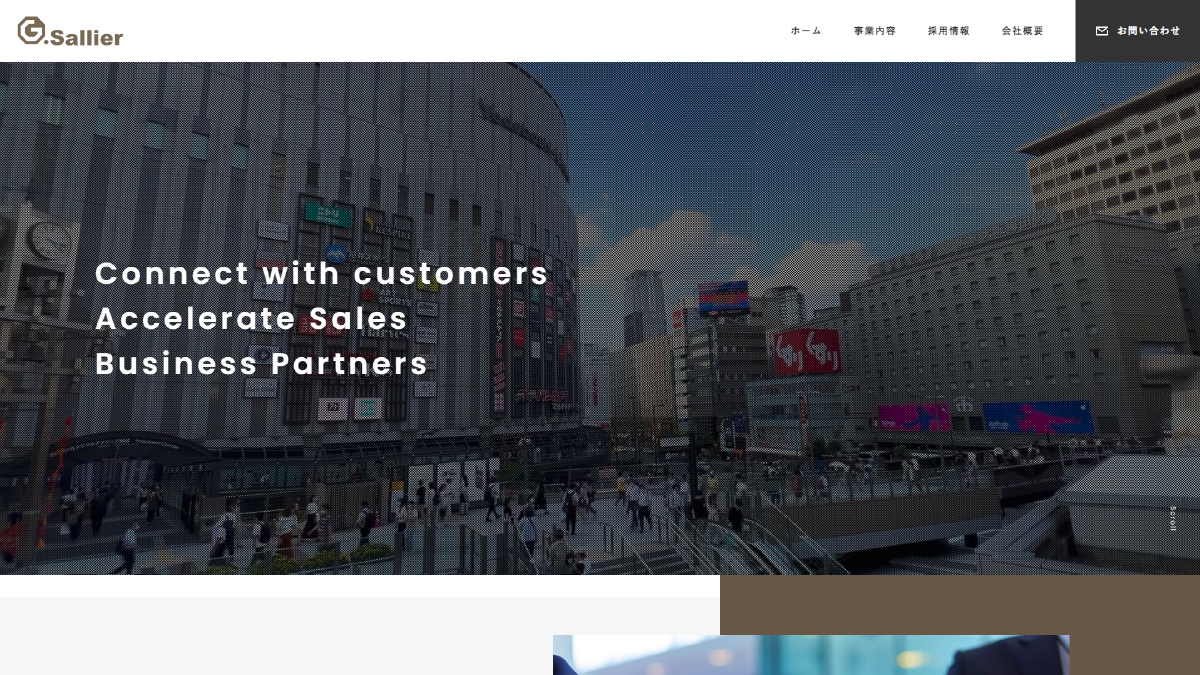Click the Sallier wordmark text
Image resolution: width=1200 pixels, height=675 pixels.
pyautogui.click(x=86, y=37)
